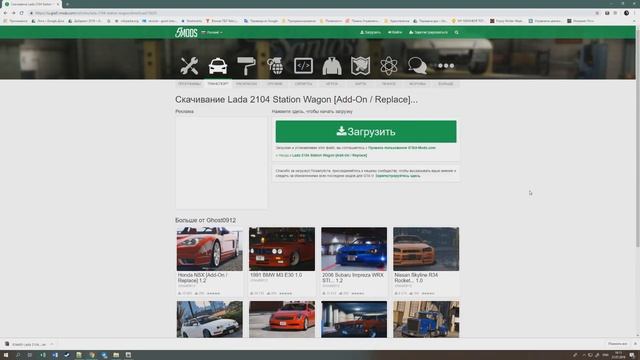640x360 pixels.
Task: Open the Weapons grenade icon
Action: pos(275,66)
